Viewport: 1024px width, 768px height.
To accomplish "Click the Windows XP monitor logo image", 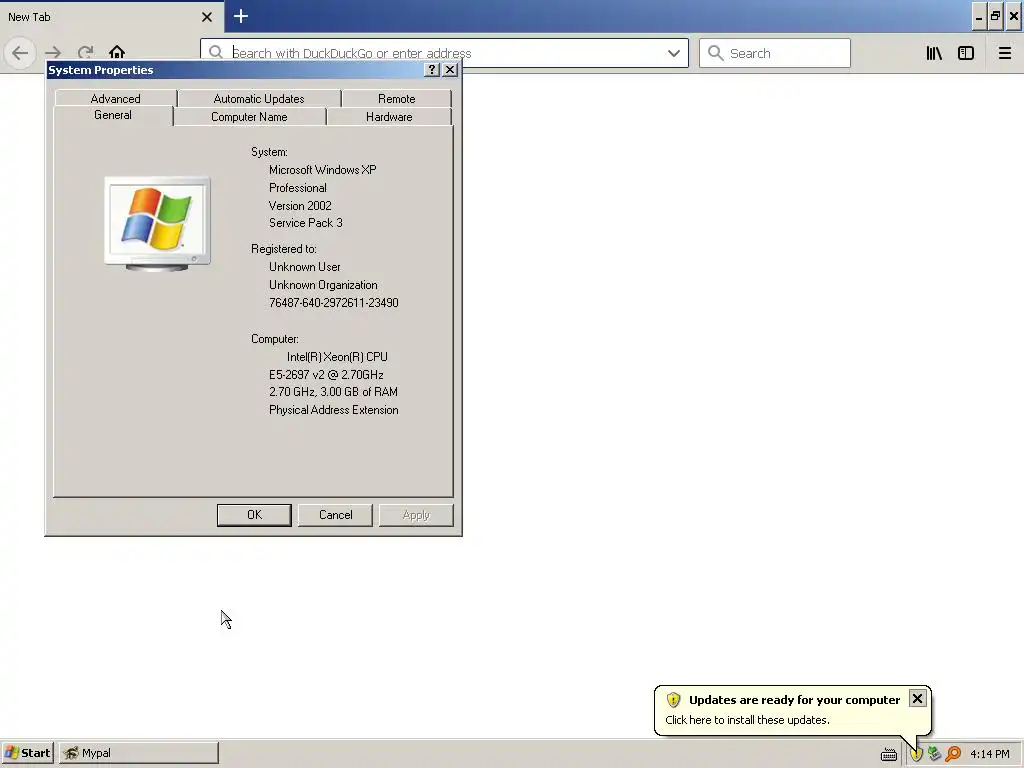I will [157, 223].
